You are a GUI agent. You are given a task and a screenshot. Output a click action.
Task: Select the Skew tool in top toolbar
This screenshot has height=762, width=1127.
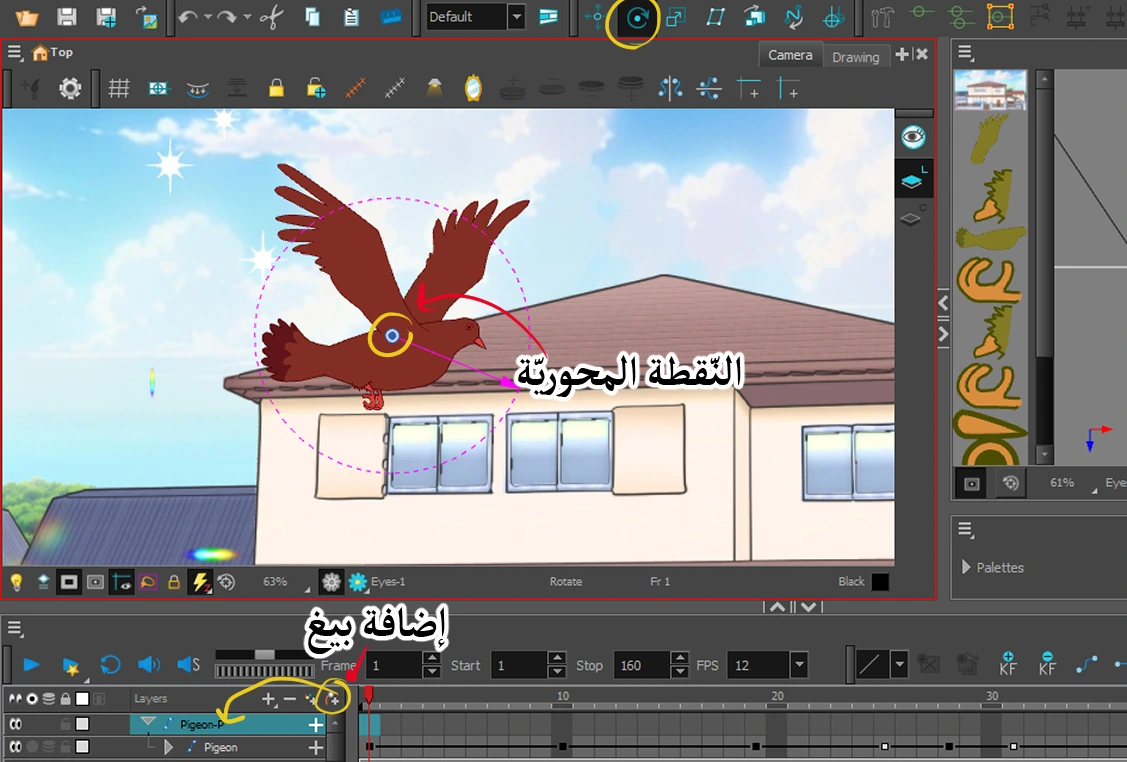(715, 17)
